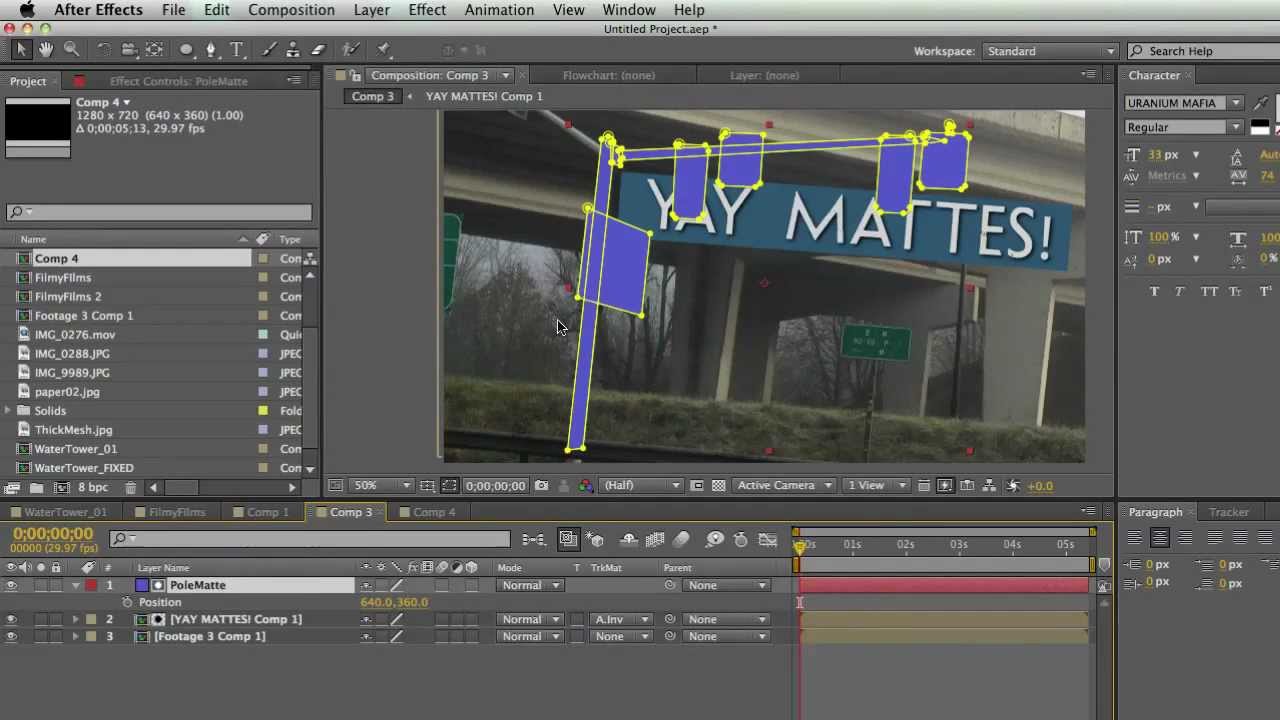Open the 1 View layout dropdown
This screenshot has width=1280, height=720.
point(876,486)
